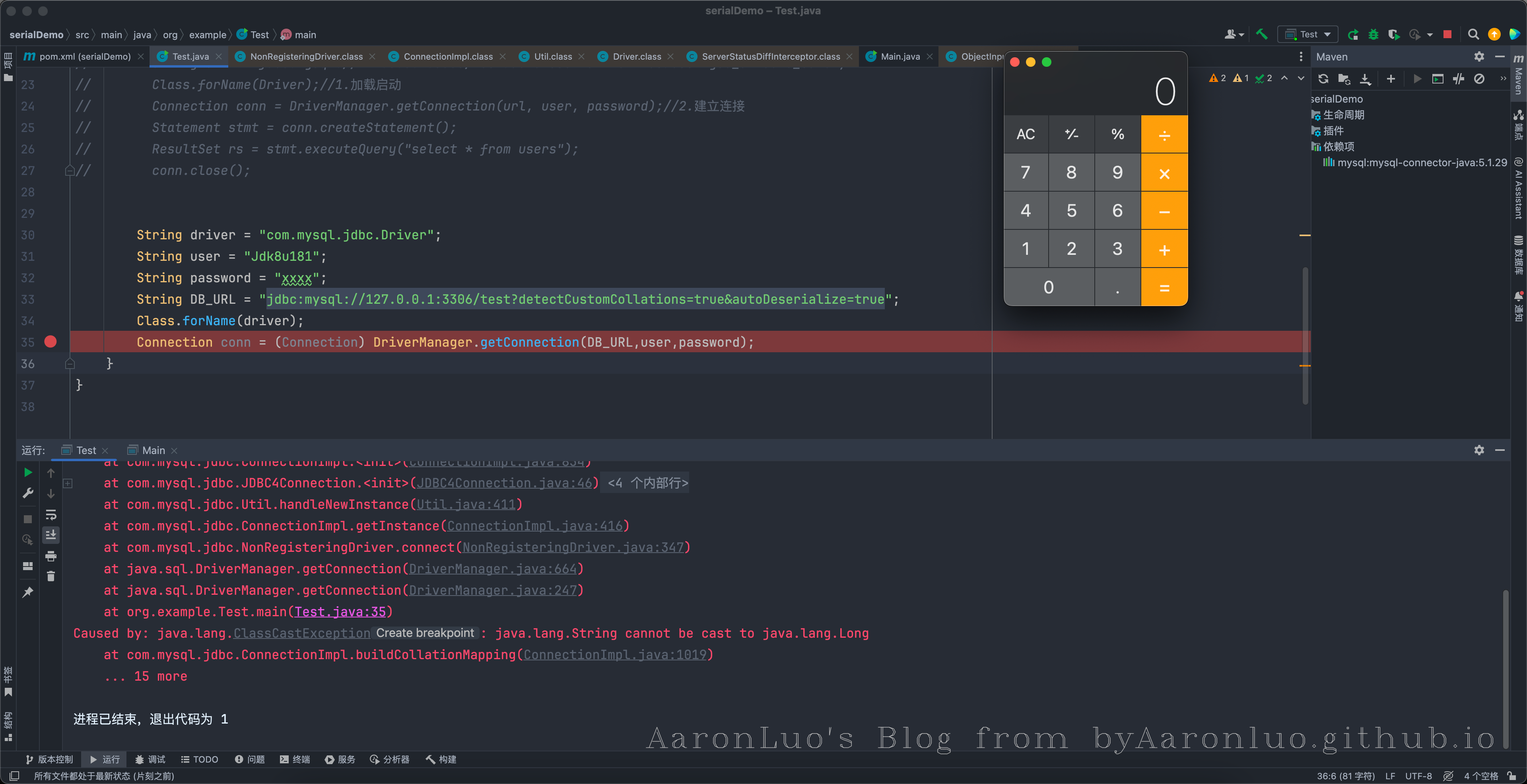The width and height of the screenshot is (1527, 784).
Task: Toggle soft-wrap in Run console
Action: pyautogui.click(x=51, y=514)
